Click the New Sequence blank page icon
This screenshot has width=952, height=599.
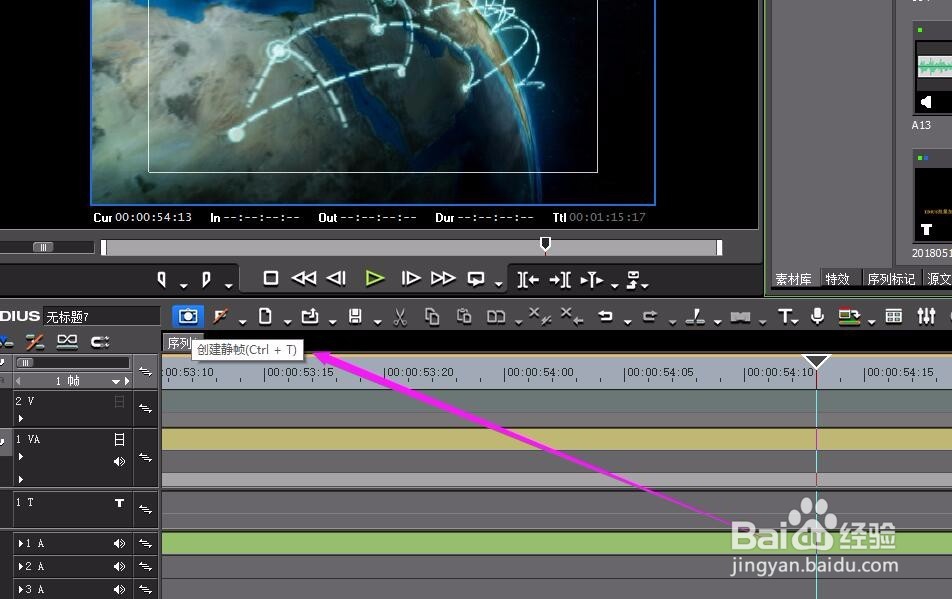pos(265,316)
